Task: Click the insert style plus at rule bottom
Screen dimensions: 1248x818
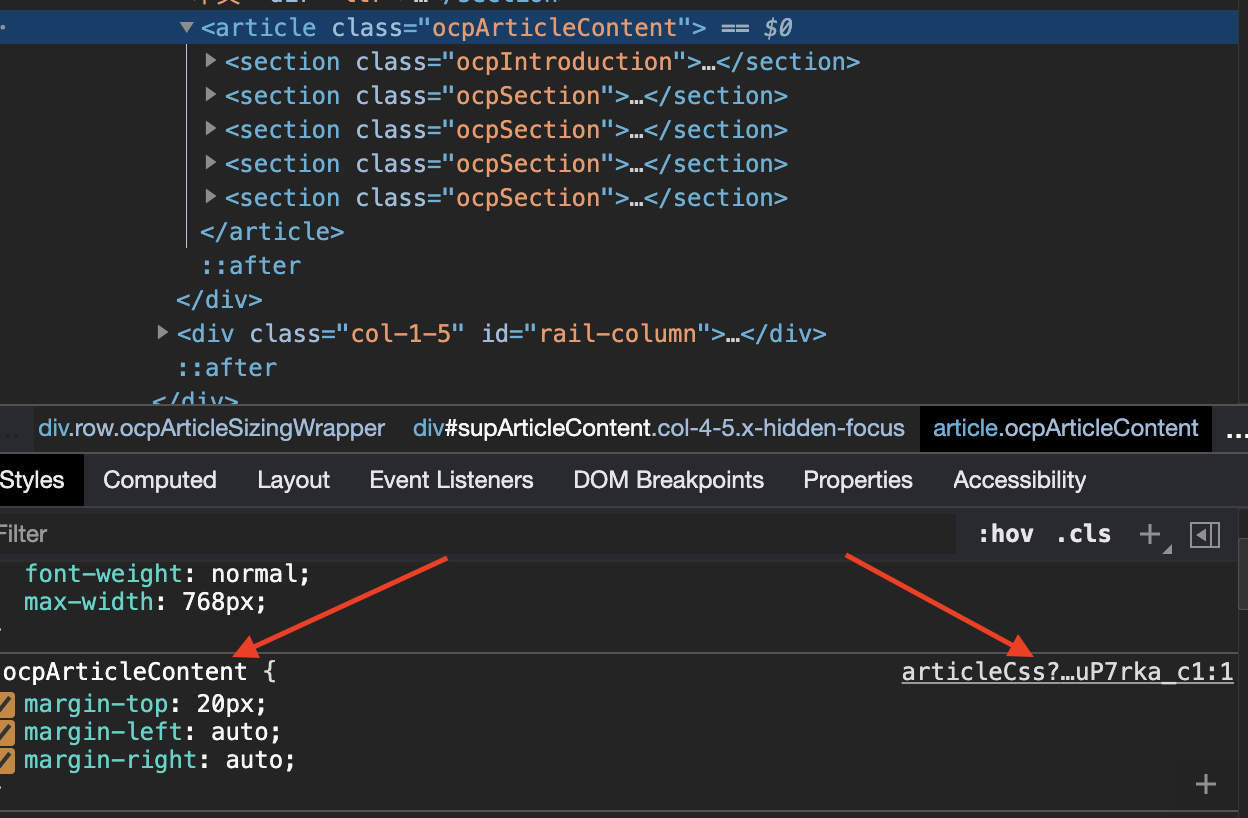Action: [1206, 784]
